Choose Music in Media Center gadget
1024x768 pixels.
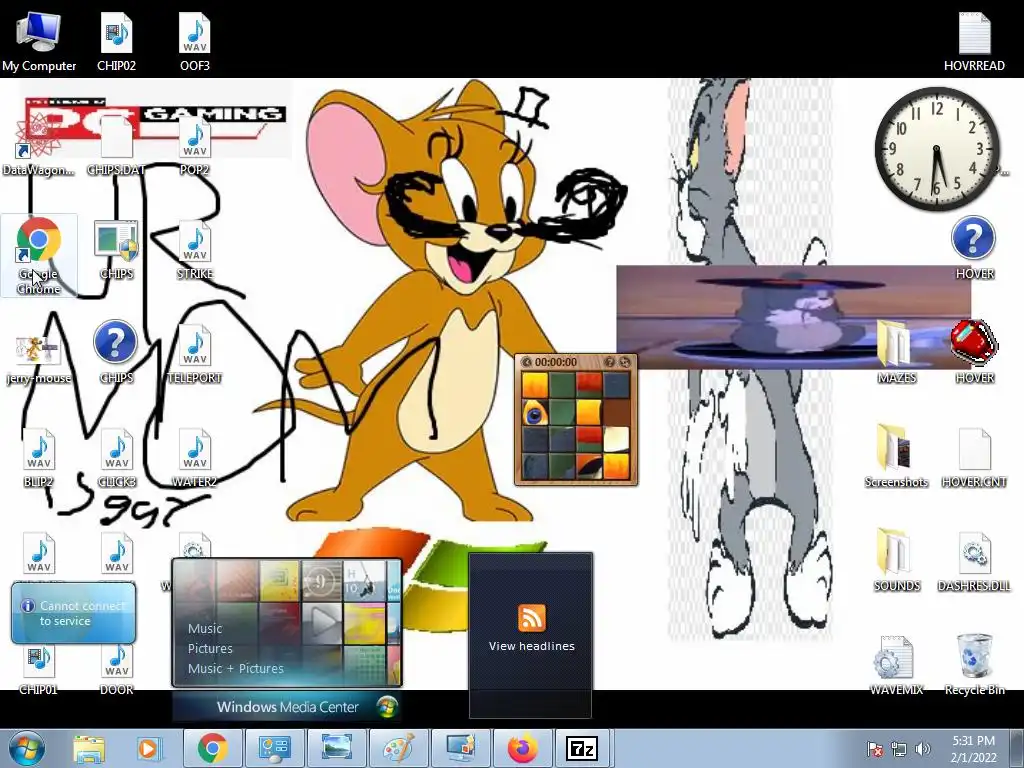point(205,628)
